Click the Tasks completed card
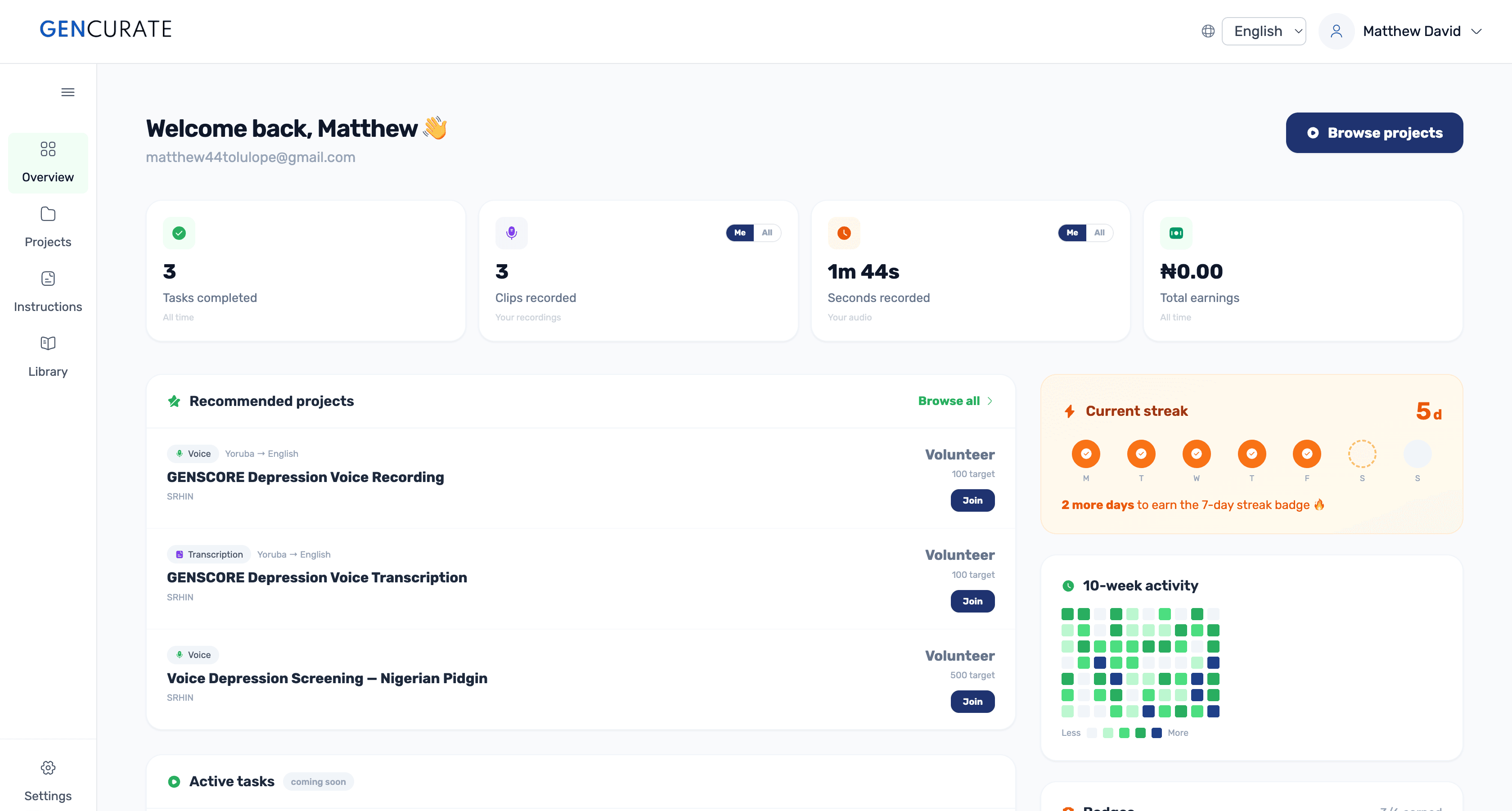The height and width of the screenshot is (811, 1512). (x=306, y=271)
